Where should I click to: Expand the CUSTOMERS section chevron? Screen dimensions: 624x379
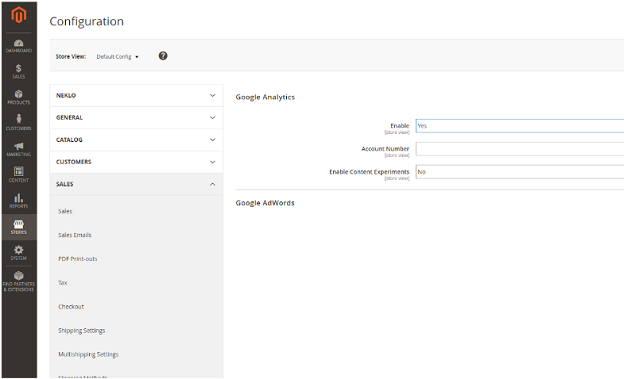pyautogui.click(x=213, y=162)
